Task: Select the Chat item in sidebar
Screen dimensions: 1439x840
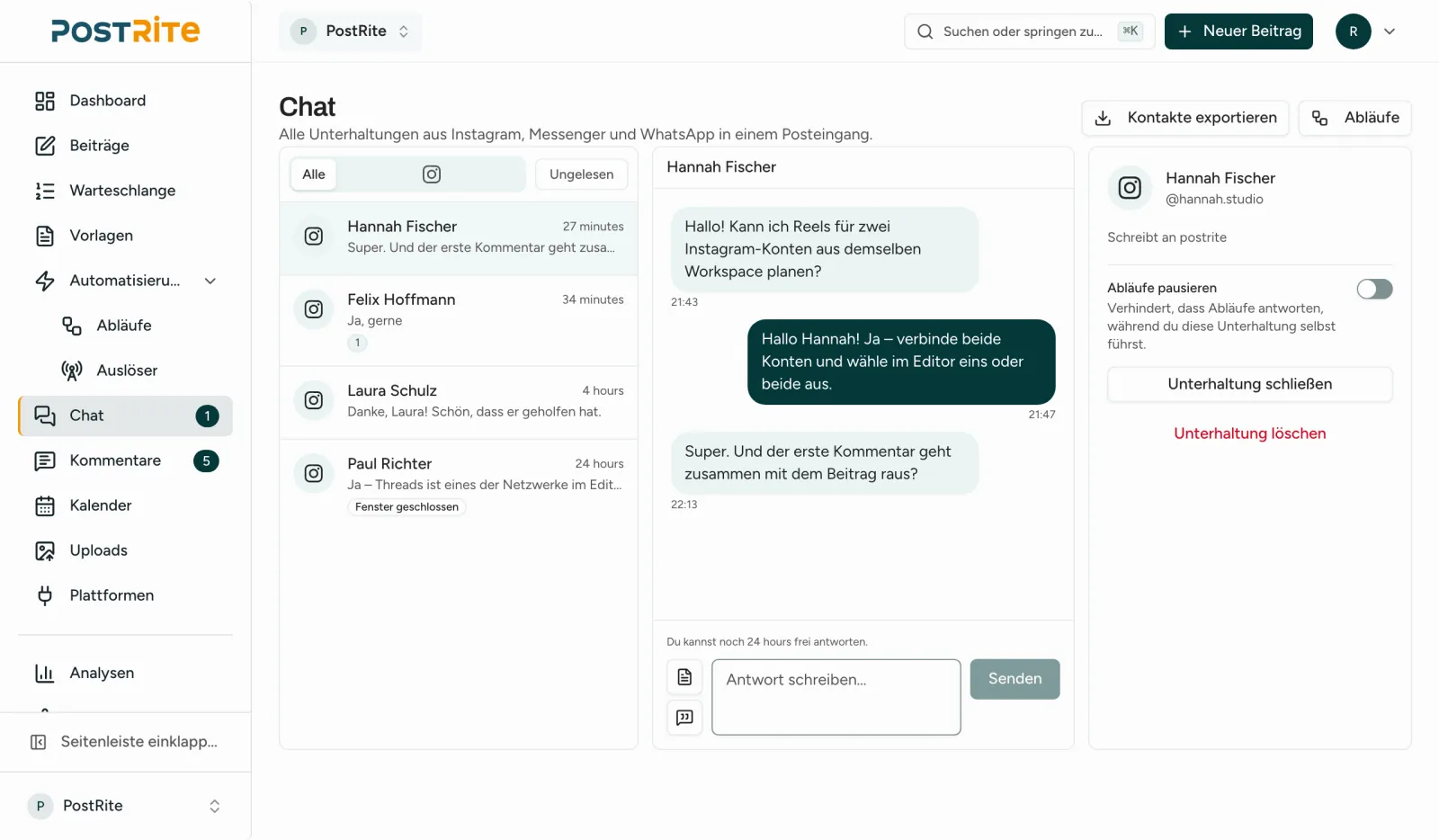Action: pyautogui.click(x=125, y=416)
